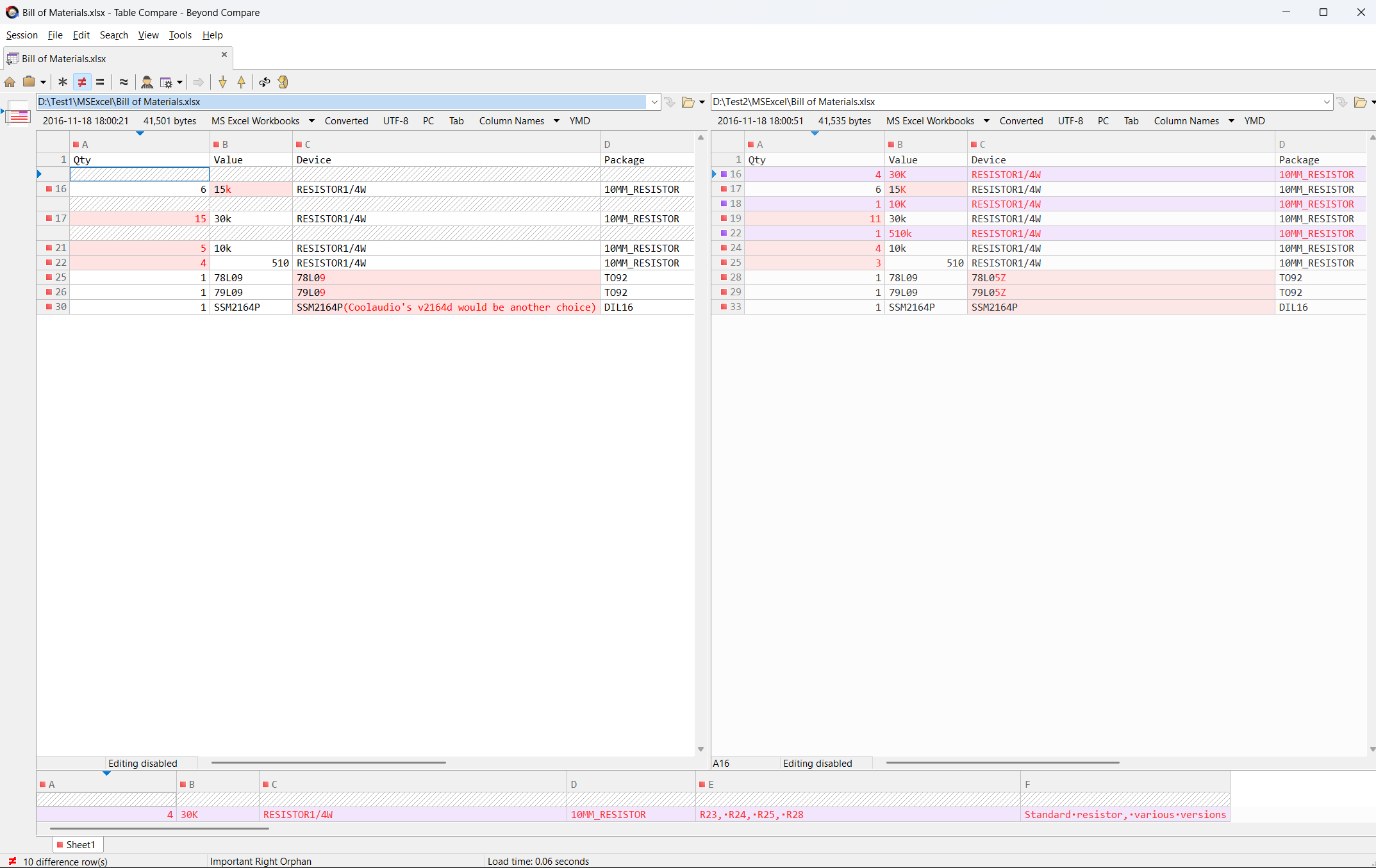1376x868 pixels.
Task: Toggle show same rows equals filter
Action: pyautogui.click(x=100, y=82)
